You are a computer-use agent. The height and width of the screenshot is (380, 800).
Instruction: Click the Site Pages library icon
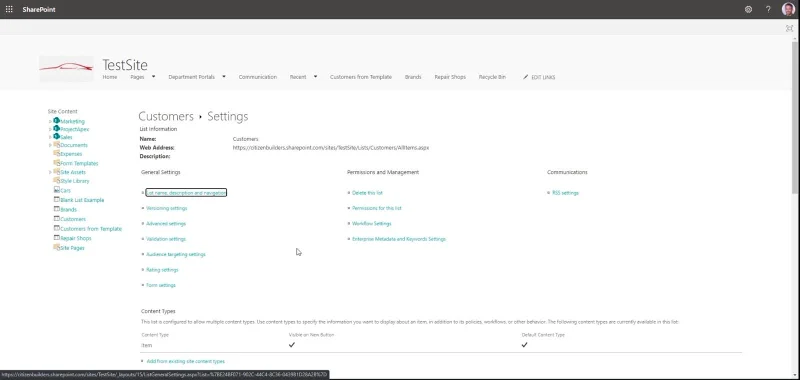click(57, 247)
